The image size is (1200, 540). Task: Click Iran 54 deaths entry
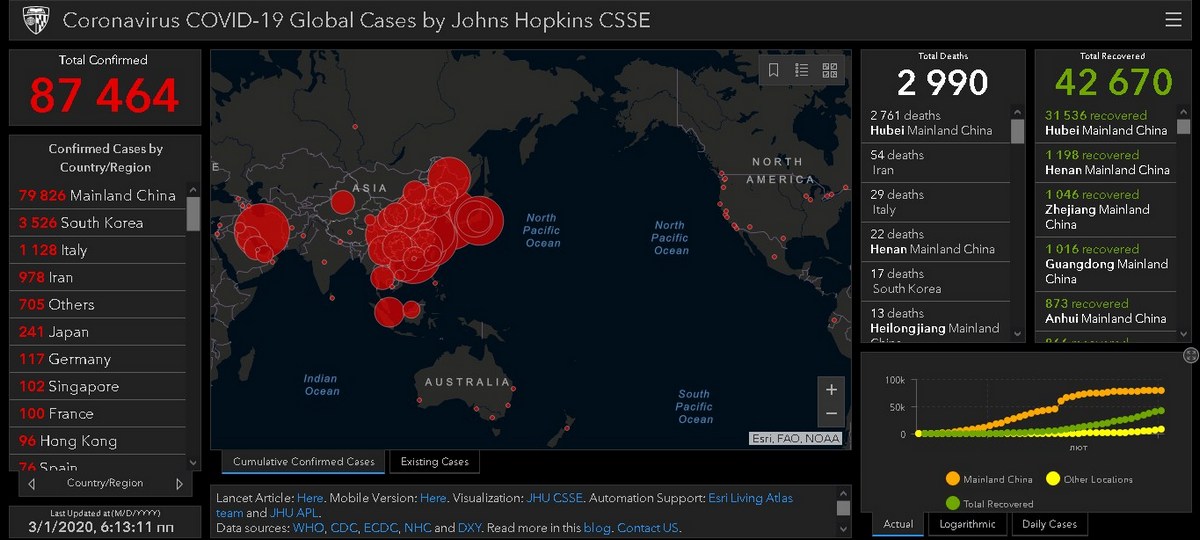[937, 162]
